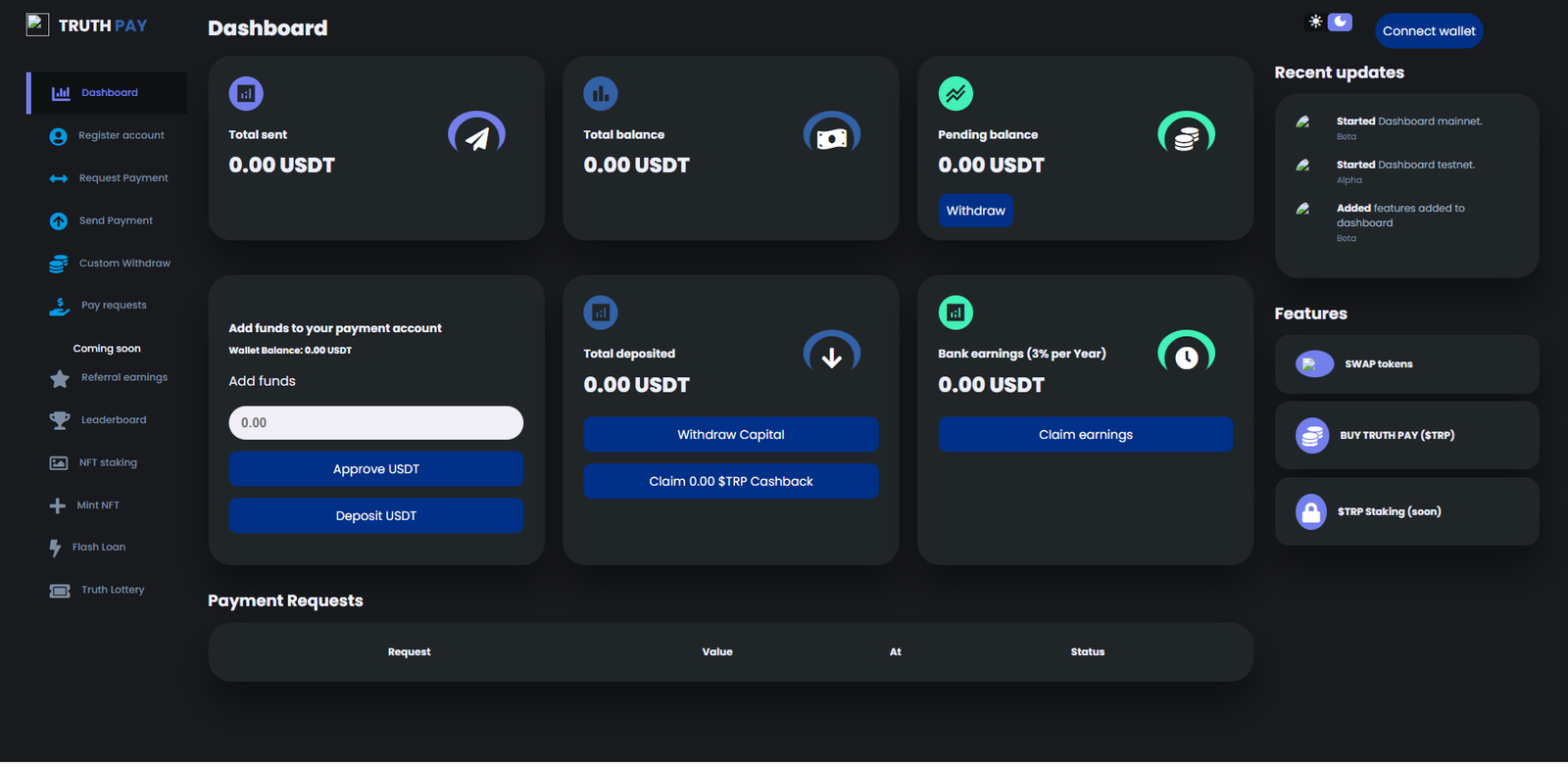Click the Truth Lottery sidebar label
Image resolution: width=1568 pixels, height=767 pixels.
[x=113, y=591]
